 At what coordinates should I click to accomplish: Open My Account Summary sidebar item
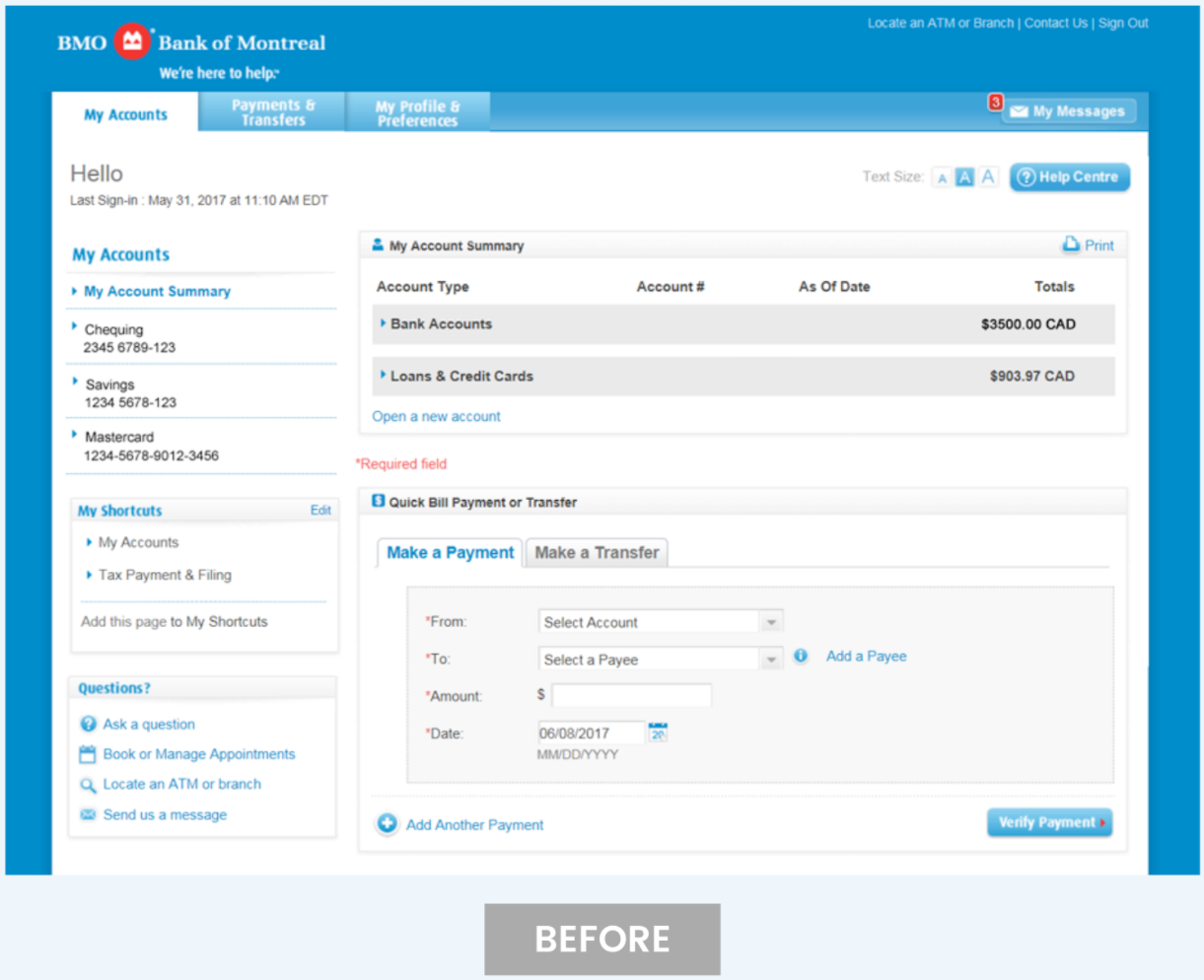pos(157,292)
